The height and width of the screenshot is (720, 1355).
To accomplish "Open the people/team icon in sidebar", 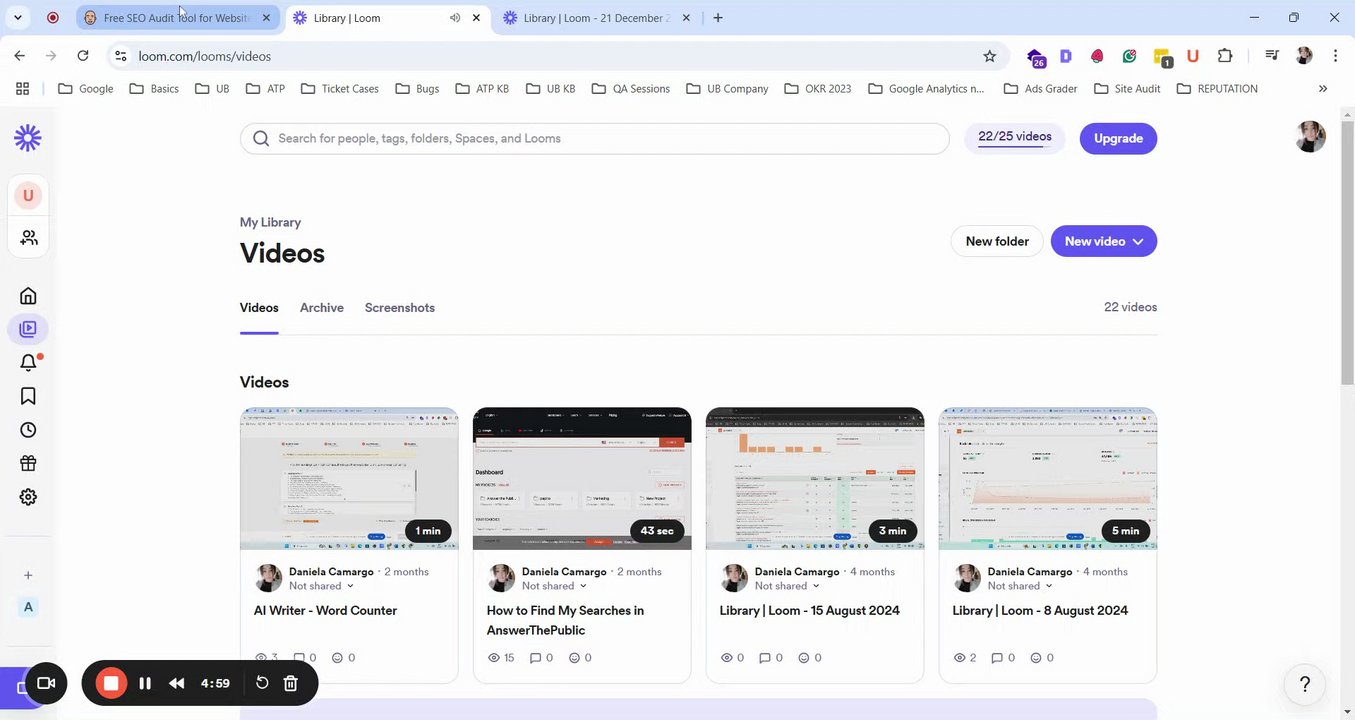I will [x=28, y=238].
